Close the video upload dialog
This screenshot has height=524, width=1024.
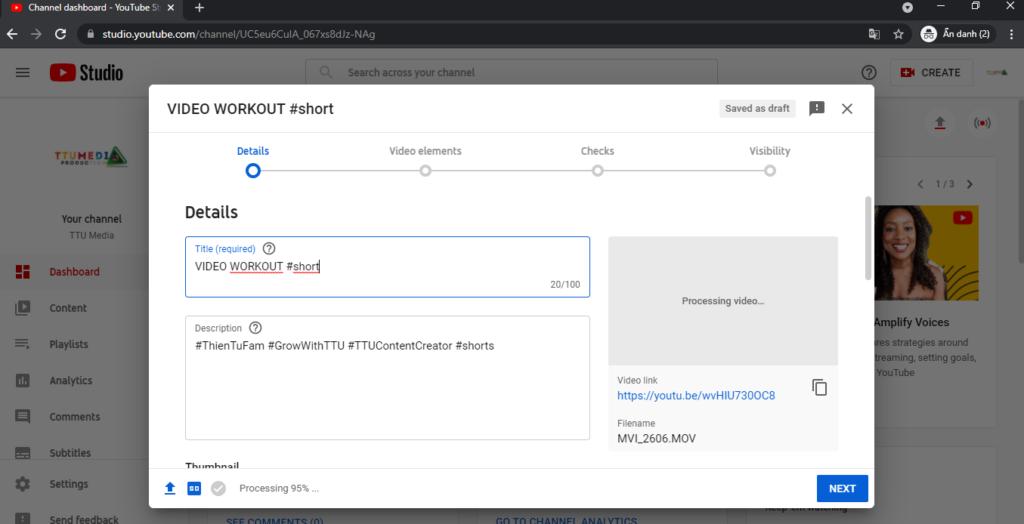847,108
